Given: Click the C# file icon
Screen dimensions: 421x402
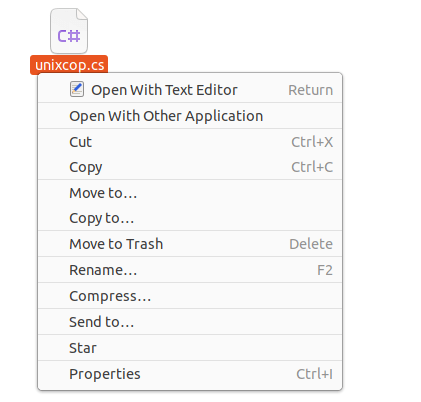Looking at the screenshot, I should pyautogui.click(x=69, y=31).
